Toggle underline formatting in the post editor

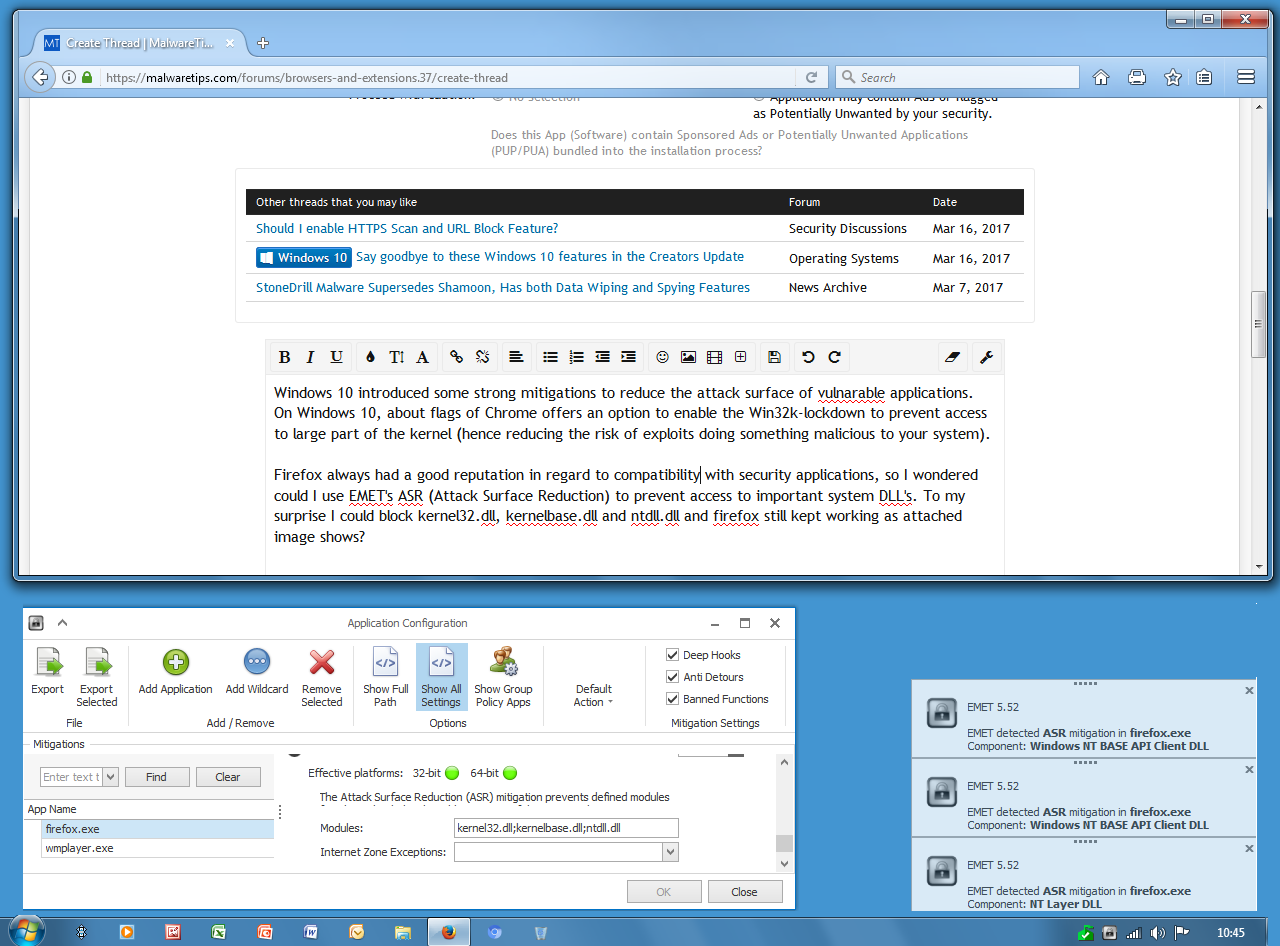(x=336, y=357)
